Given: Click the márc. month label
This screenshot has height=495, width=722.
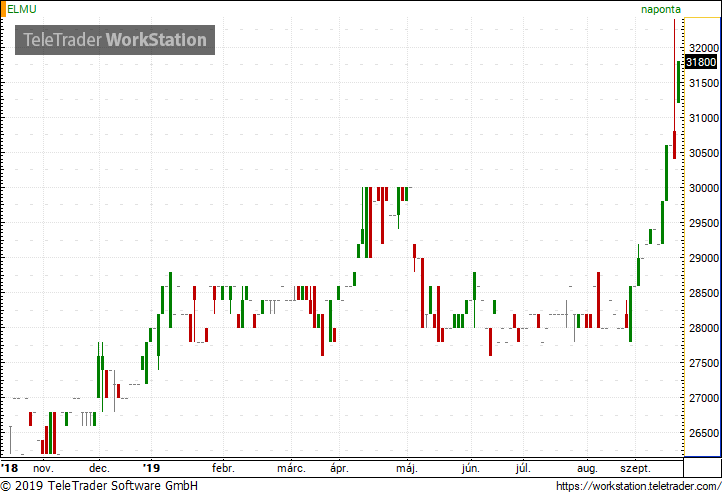Looking at the screenshot, I should [291, 468].
